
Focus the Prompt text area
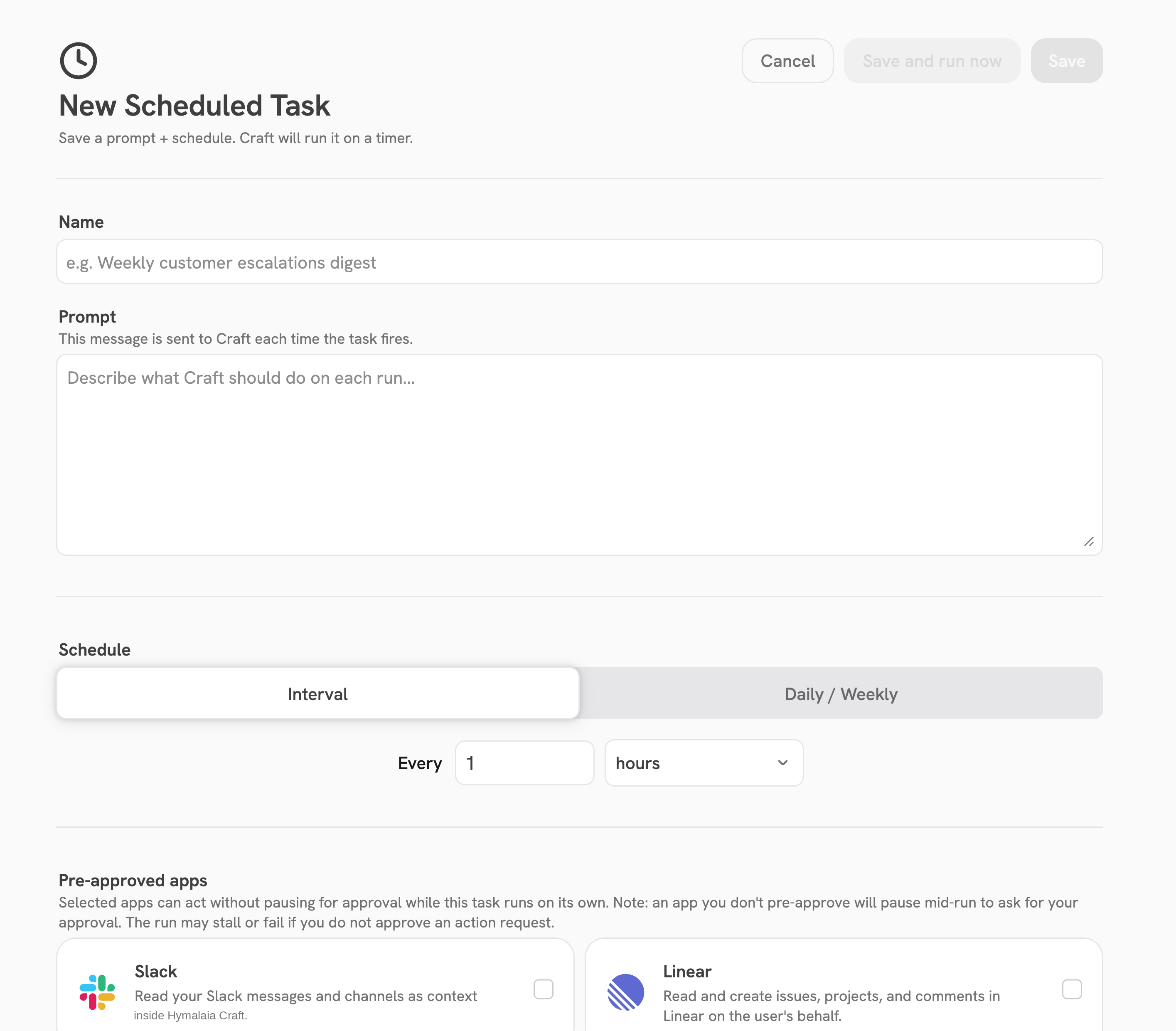580,454
